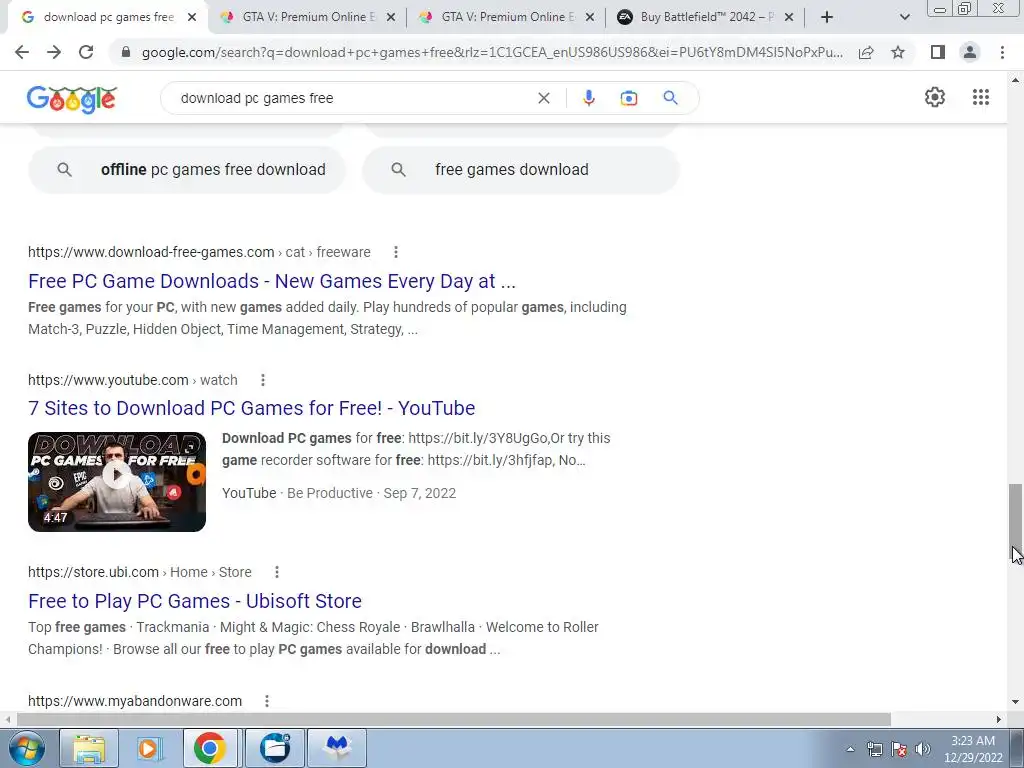Open a new browser tab
Screen dimensions: 1024x768
[827, 18]
